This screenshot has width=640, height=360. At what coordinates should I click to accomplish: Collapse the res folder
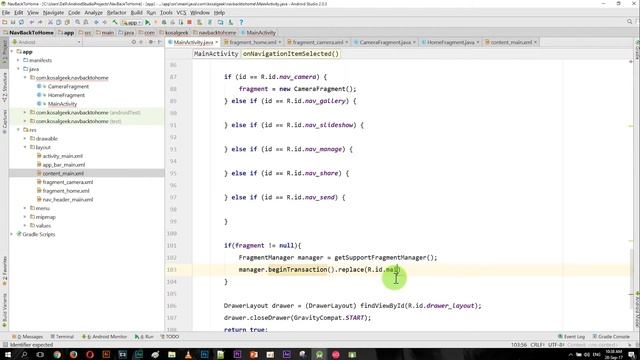pos(18,130)
